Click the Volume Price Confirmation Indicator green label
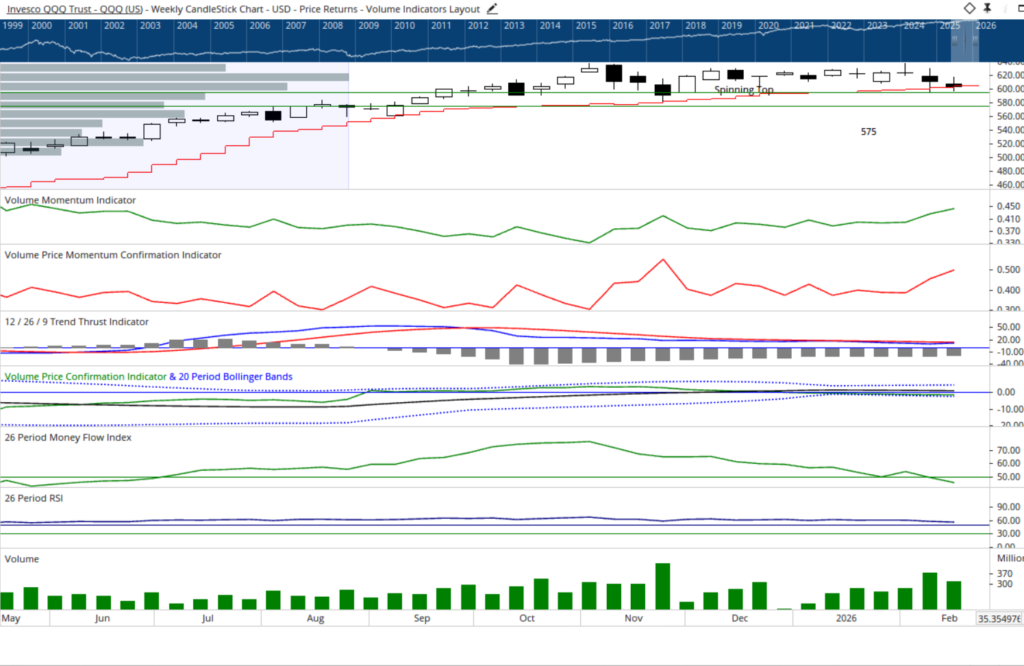Screen dimensions: 1024x666 tap(83, 377)
